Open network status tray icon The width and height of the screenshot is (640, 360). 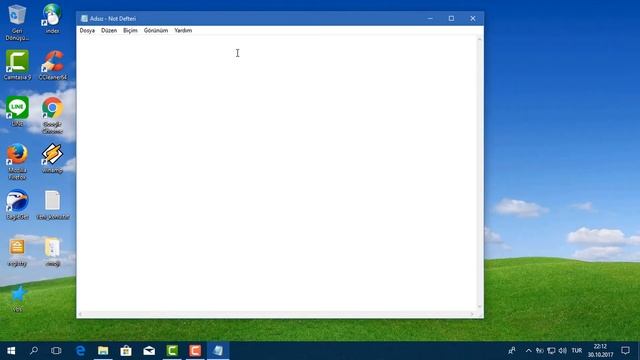click(551, 351)
